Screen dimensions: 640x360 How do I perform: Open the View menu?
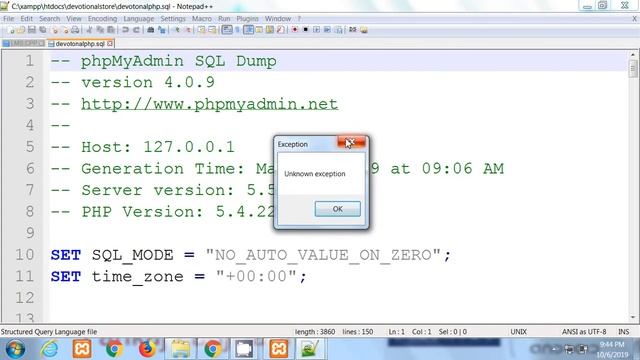point(74,19)
